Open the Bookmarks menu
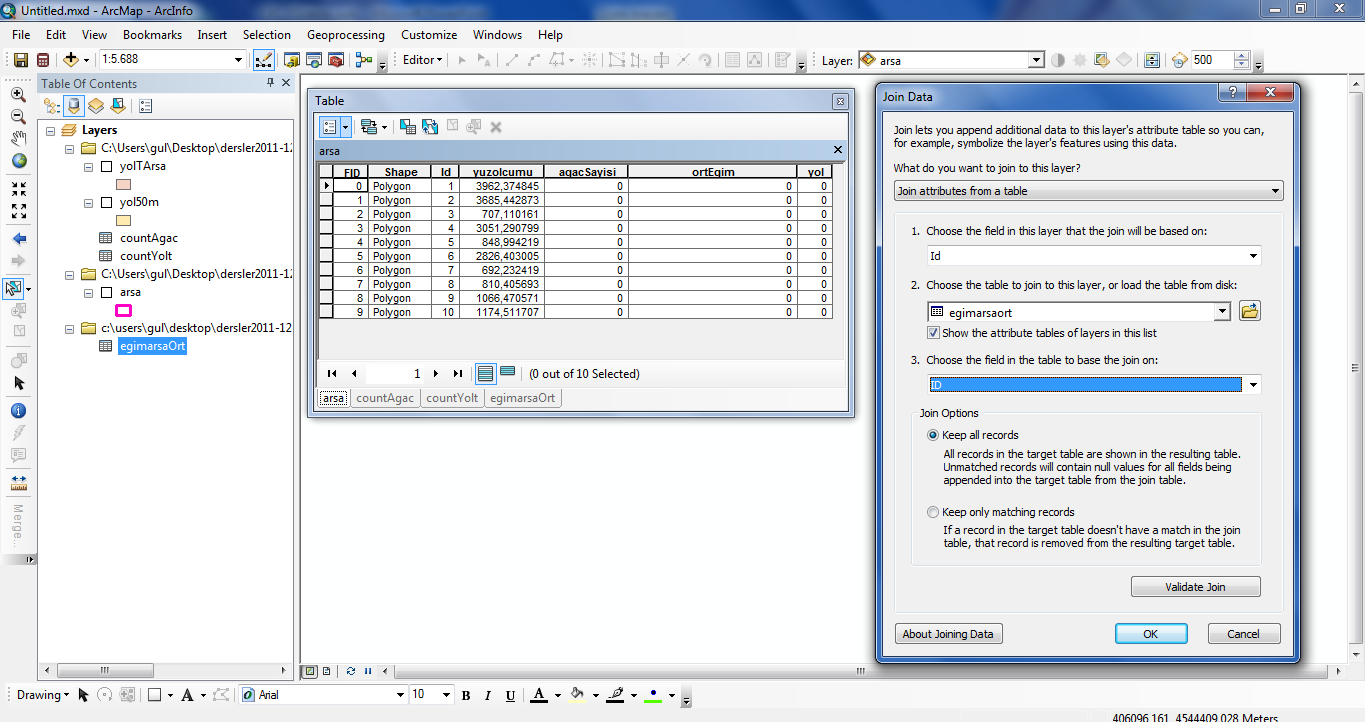1365x722 pixels. [152, 35]
